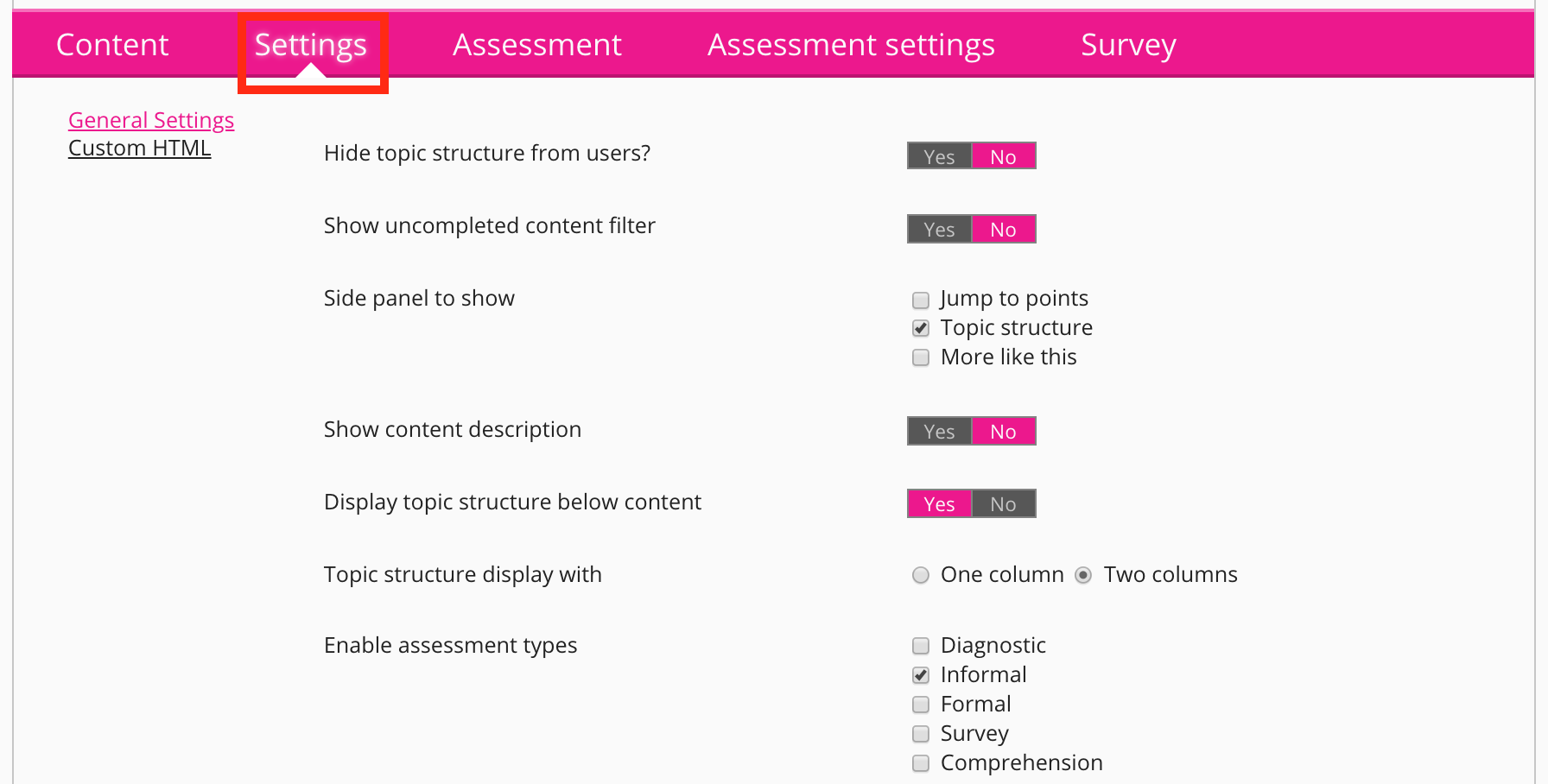The height and width of the screenshot is (784, 1548).
Task: Enable the Survey assessment type checkbox
Action: pyautogui.click(x=921, y=734)
